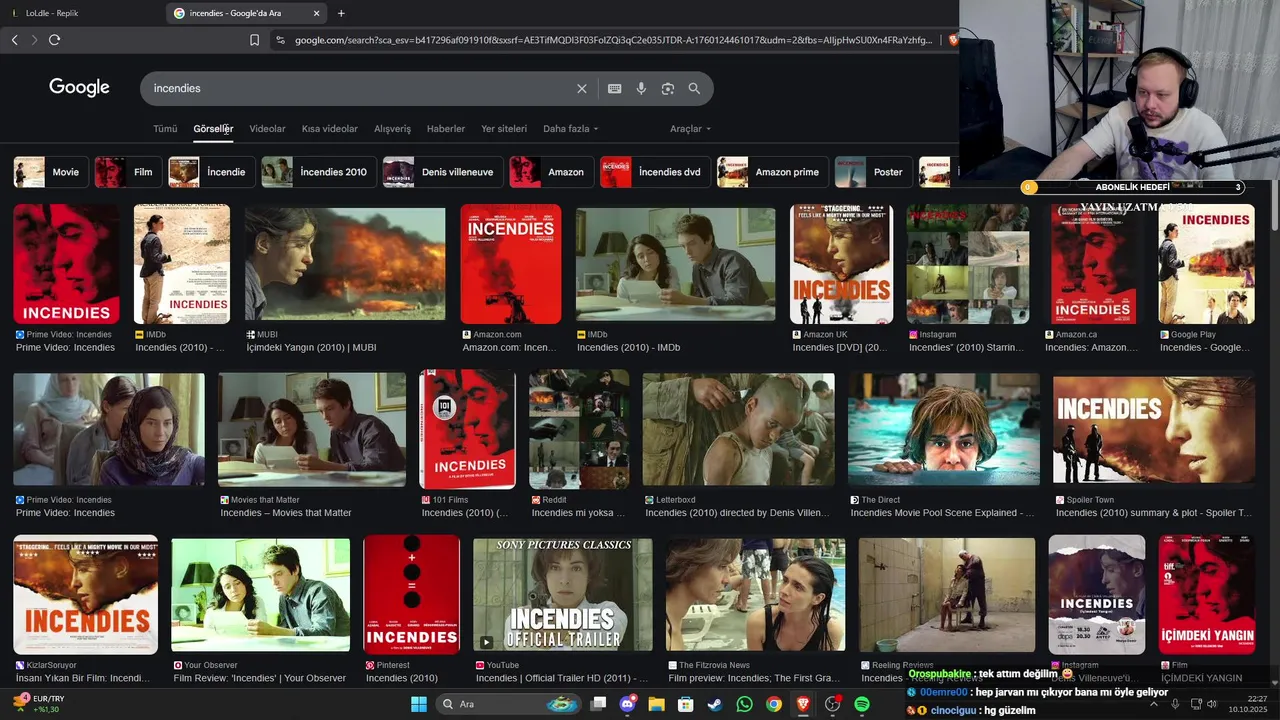The width and height of the screenshot is (1280, 720).
Task: Filter by the Denis villeneuve chip
Action: [x=442, y=172]
